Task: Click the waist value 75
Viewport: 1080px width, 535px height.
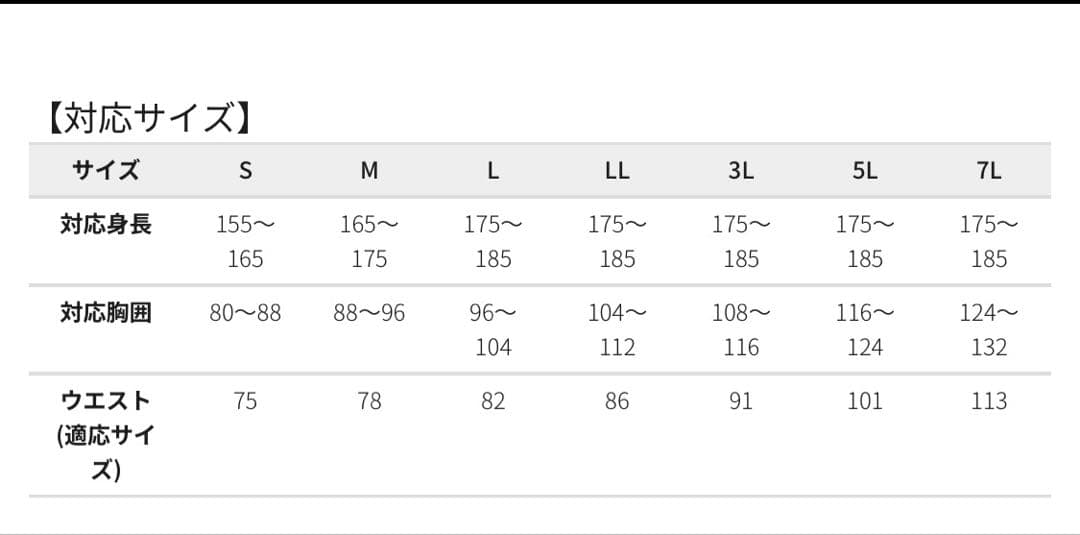Action: 245,401
